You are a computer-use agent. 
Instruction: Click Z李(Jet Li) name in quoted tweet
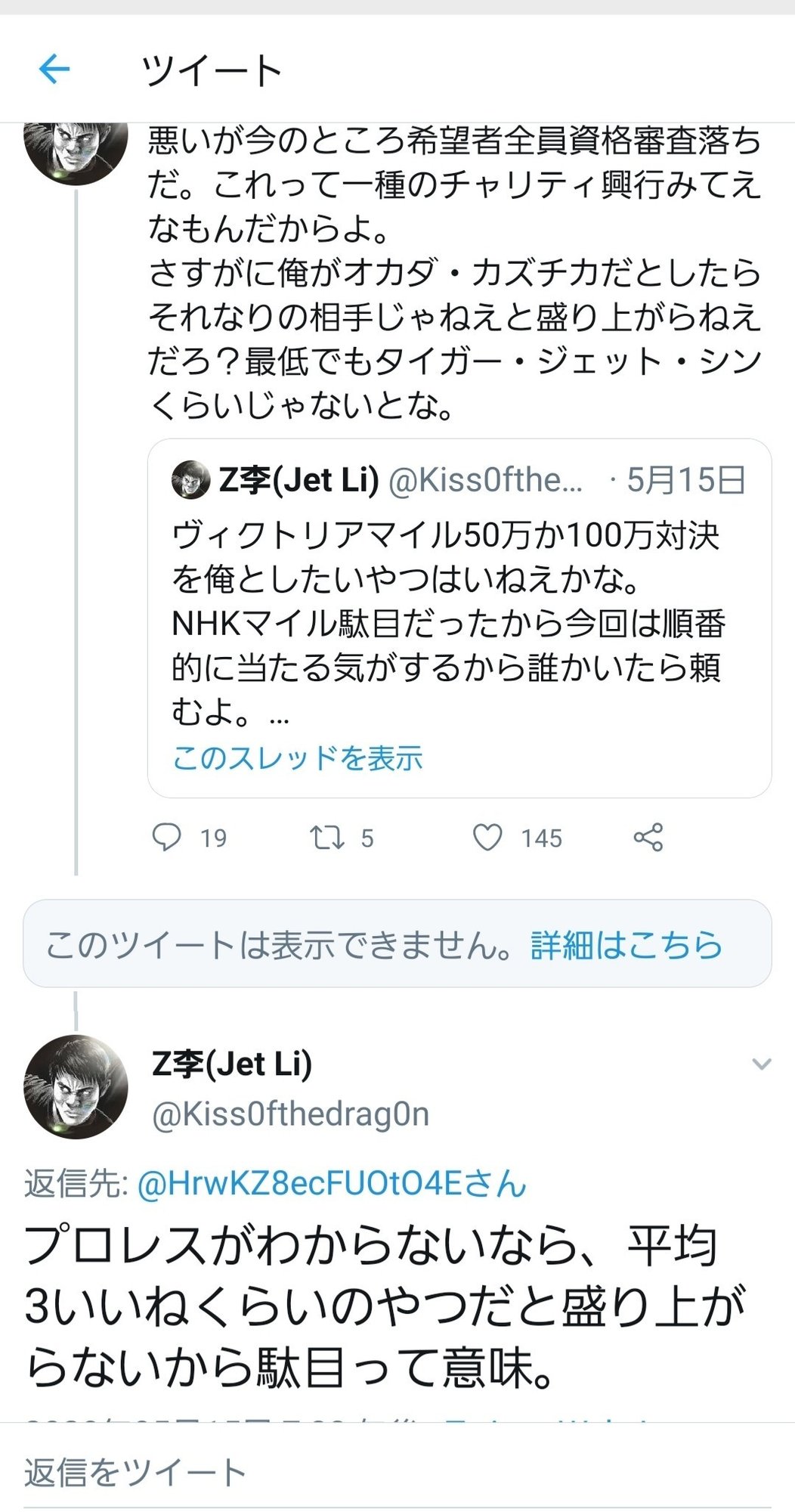(x=299, y=480)
